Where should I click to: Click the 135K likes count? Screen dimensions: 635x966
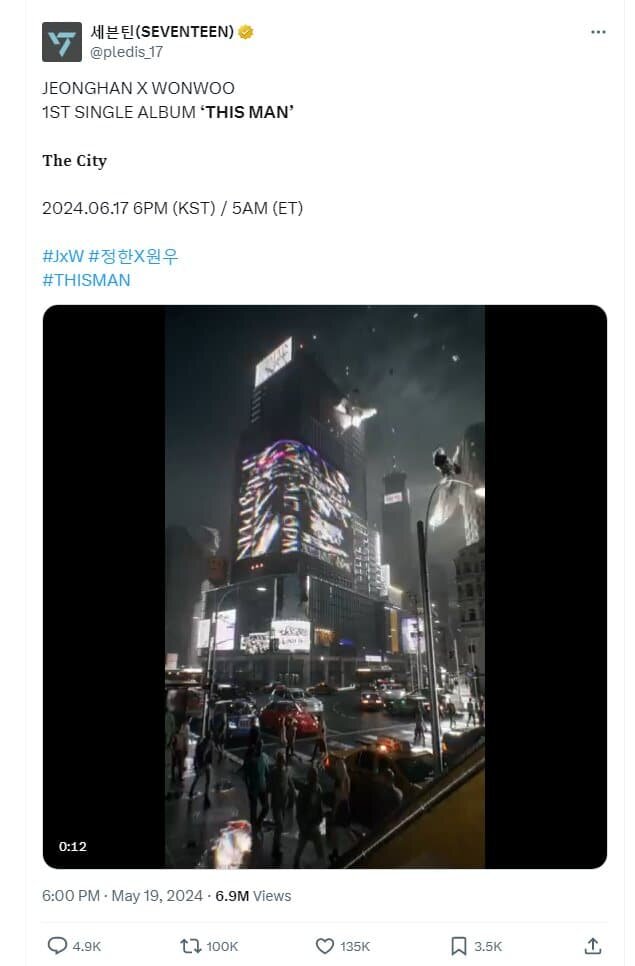point(355,946)
